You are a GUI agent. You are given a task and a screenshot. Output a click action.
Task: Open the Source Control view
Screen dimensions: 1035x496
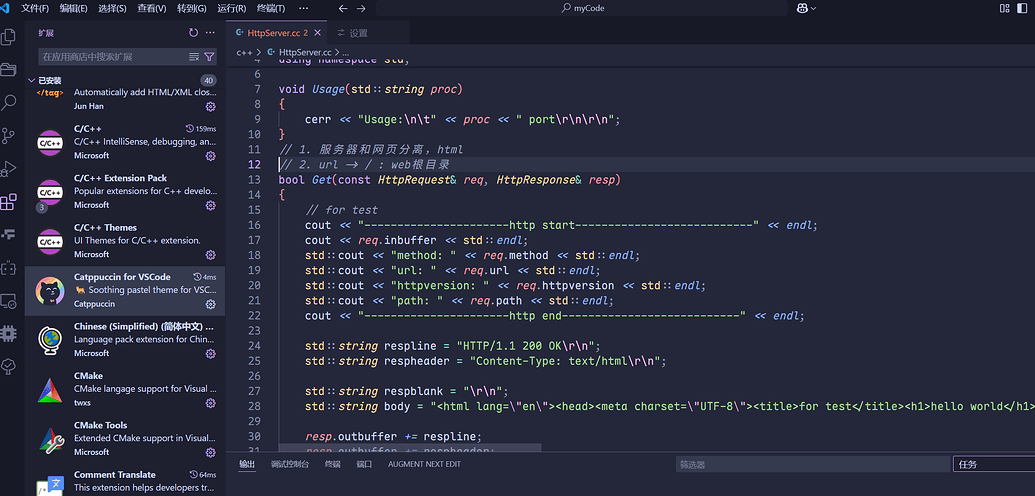pyautogui.click(x=9, y=135)
